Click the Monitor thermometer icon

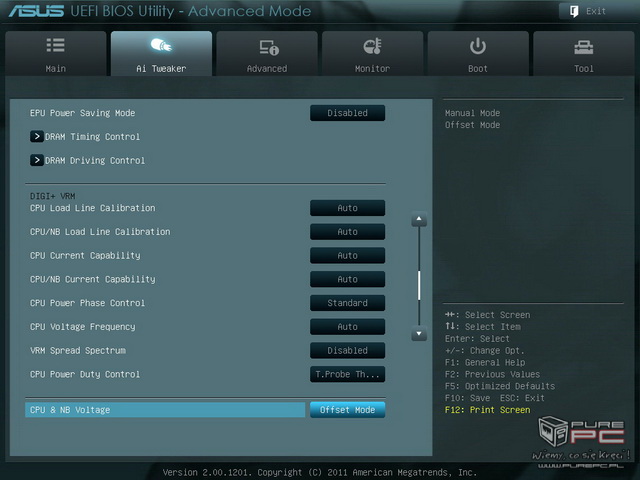coord(372,47)
